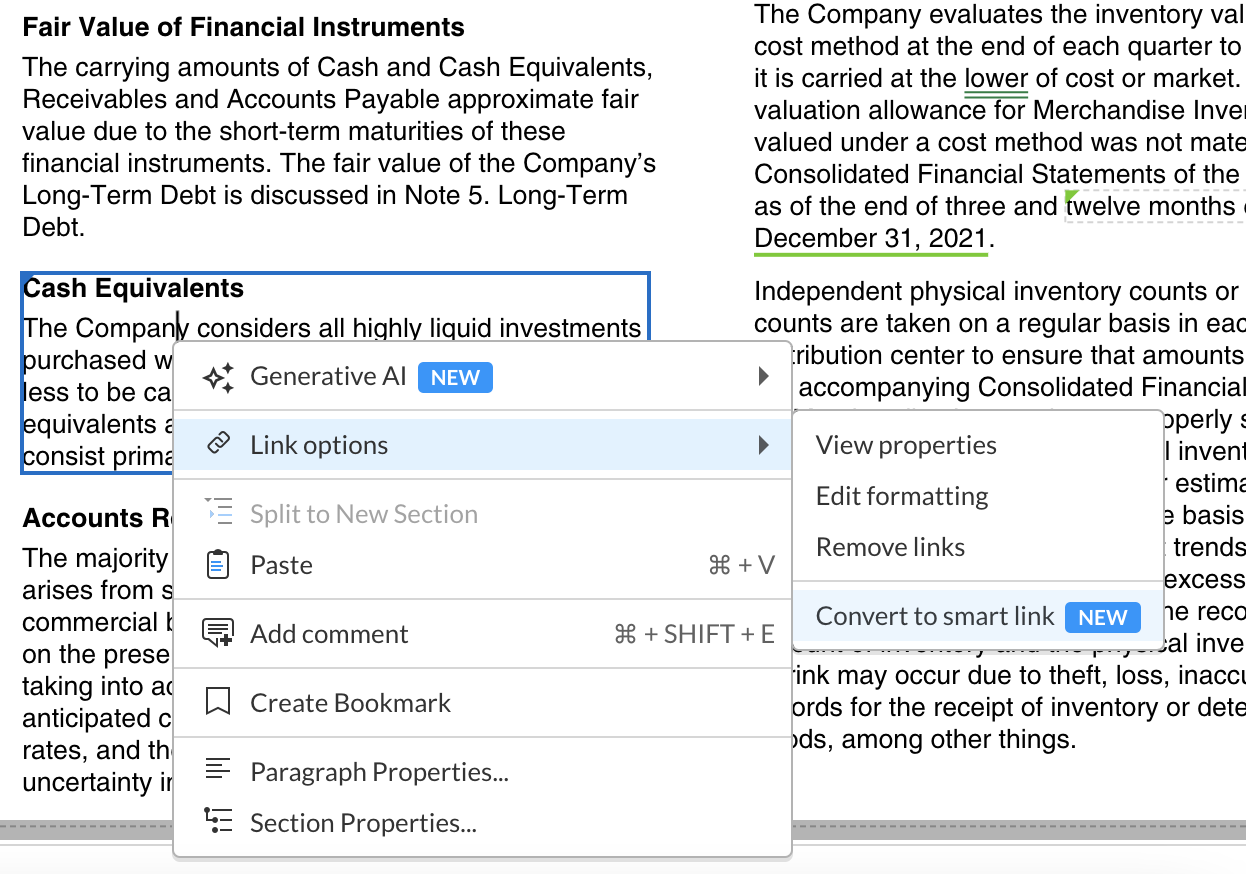Open Paragraph Properties dialog entry
The height and width of the screenshot is (874, 1246).
click(x=379, y=772)
